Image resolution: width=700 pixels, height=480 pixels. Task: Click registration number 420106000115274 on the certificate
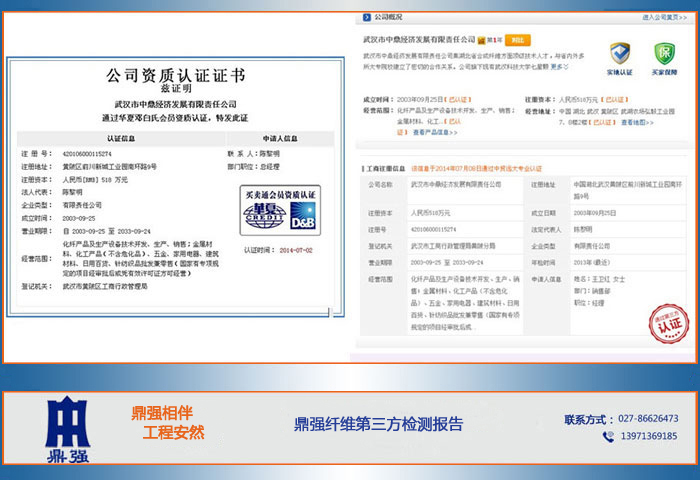[87, 154]
